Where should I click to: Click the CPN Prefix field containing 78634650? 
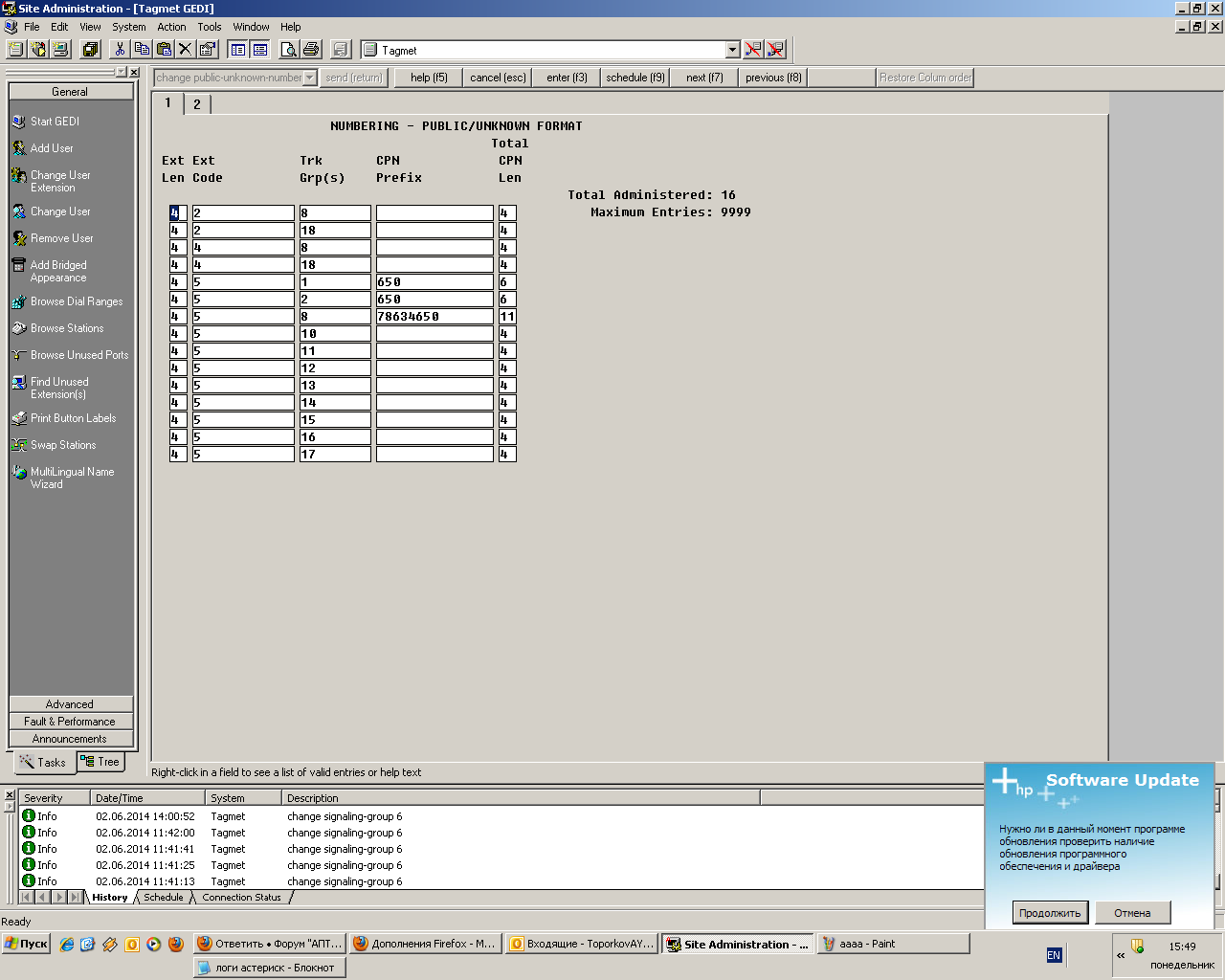(x=434, y=317)
